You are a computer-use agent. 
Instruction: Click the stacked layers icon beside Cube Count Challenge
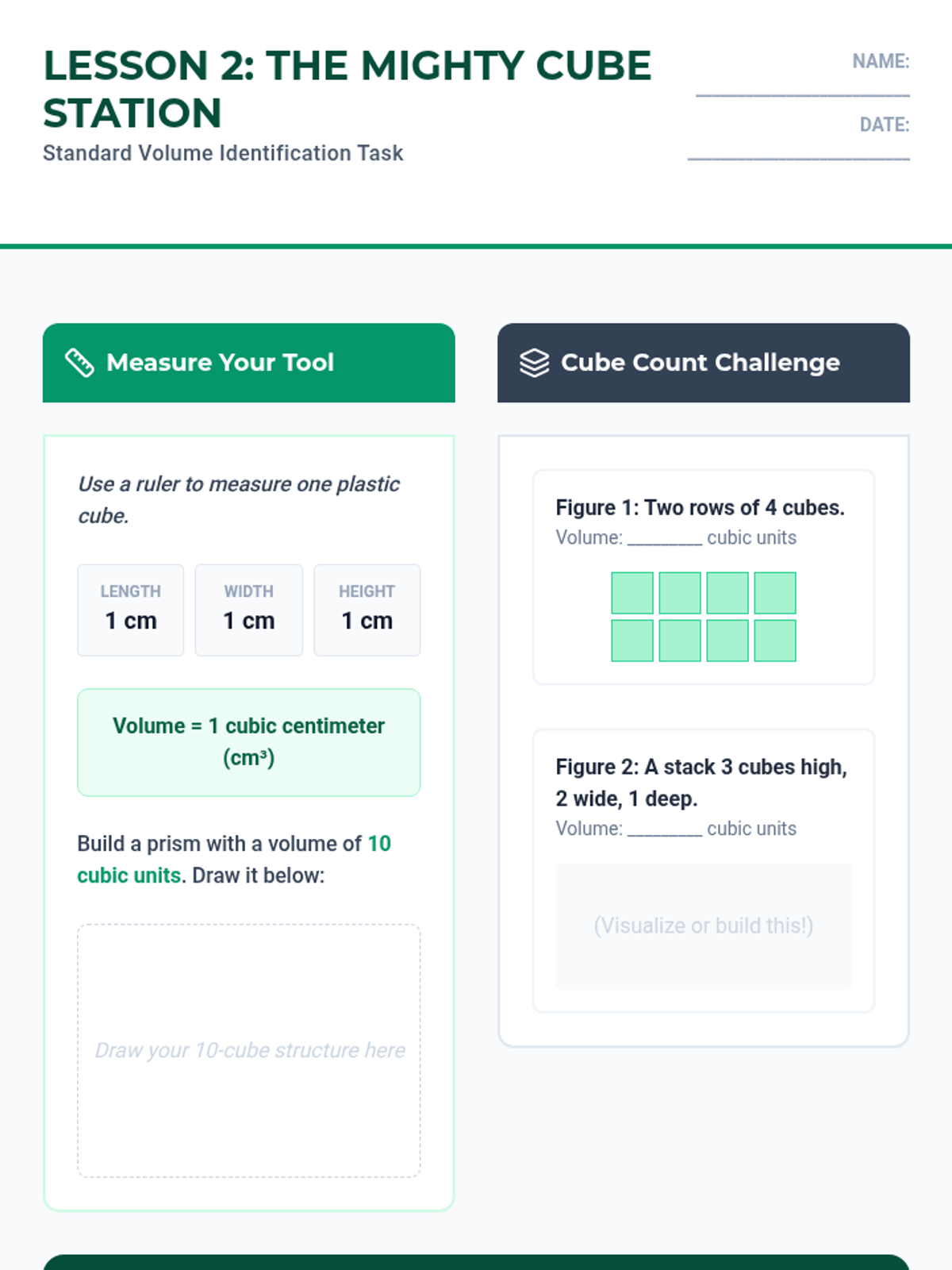pos(534,363)
